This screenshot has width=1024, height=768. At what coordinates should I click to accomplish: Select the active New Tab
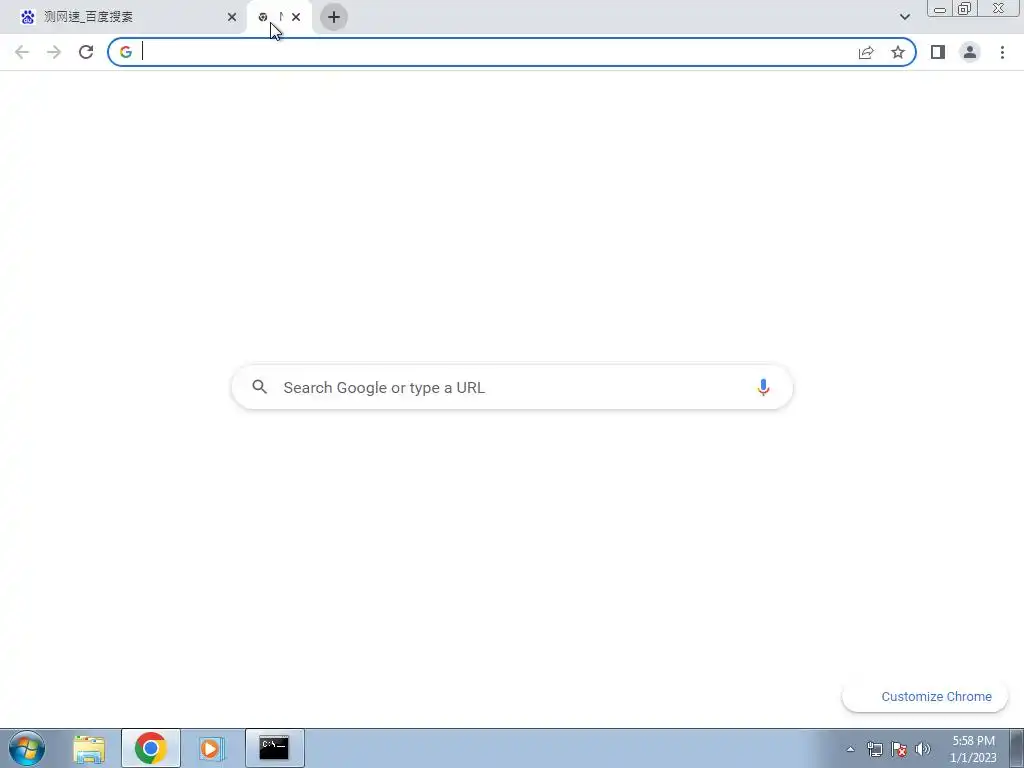coord(279,17)
